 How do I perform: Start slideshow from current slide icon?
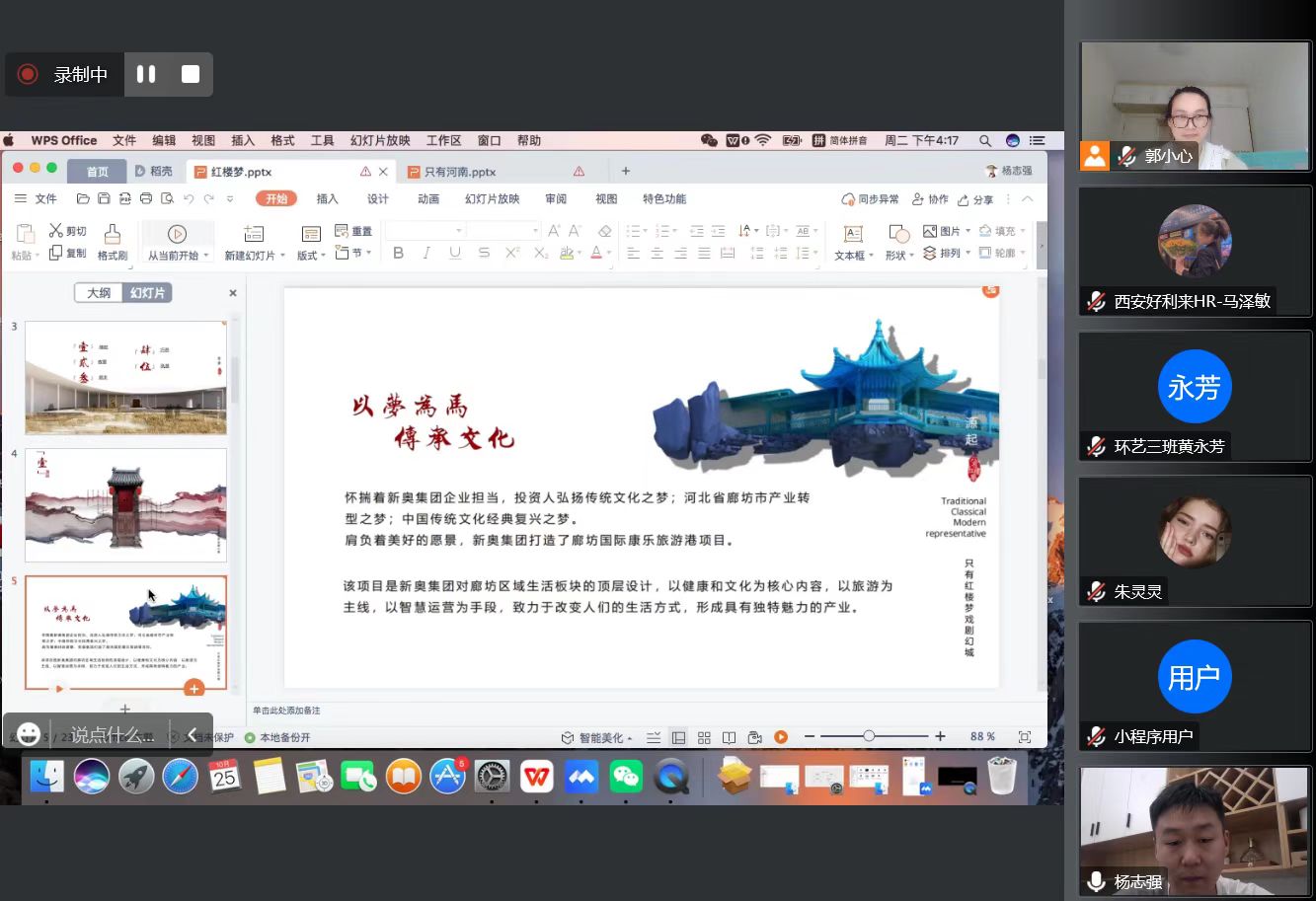[177, 234]
